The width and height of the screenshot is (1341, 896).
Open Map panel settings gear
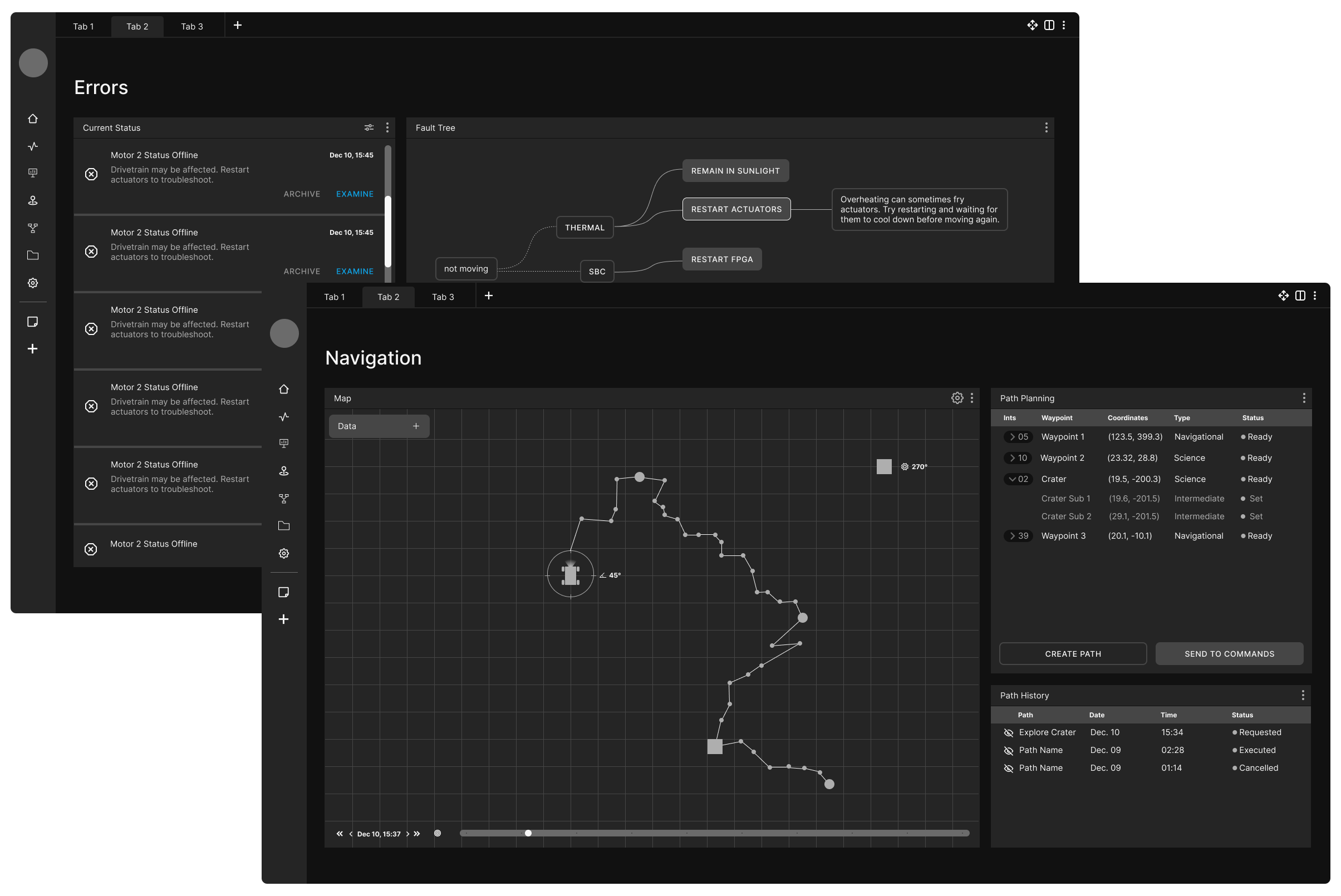pos(957,398)
